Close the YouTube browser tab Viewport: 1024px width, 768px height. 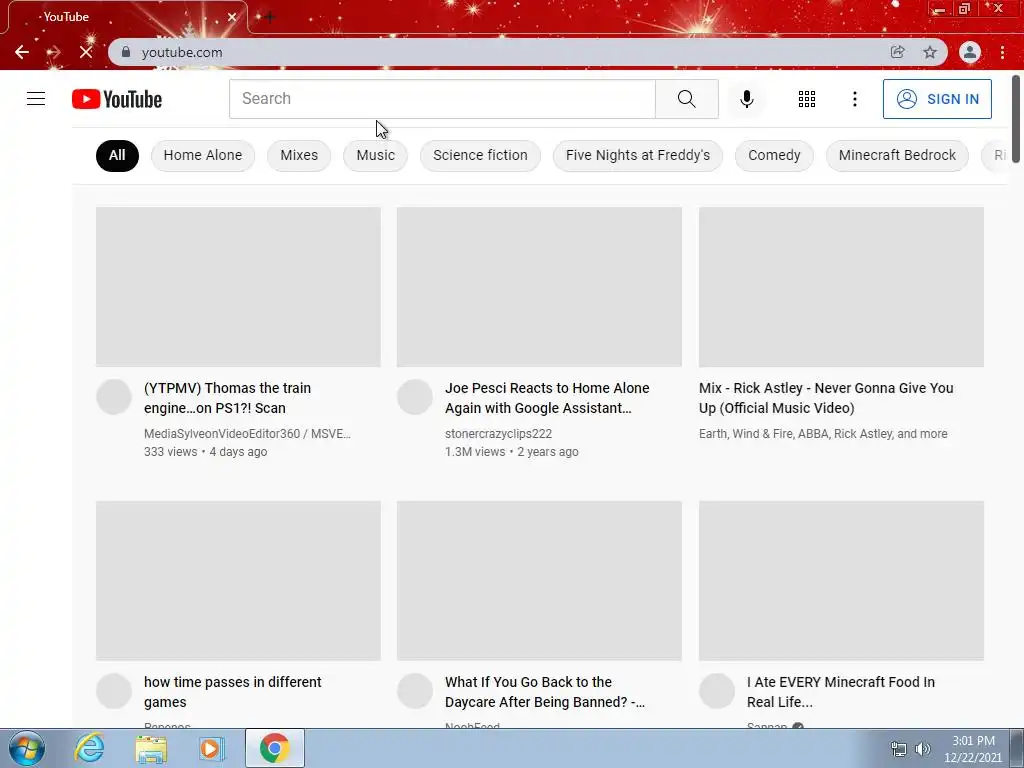coord(232,17)
